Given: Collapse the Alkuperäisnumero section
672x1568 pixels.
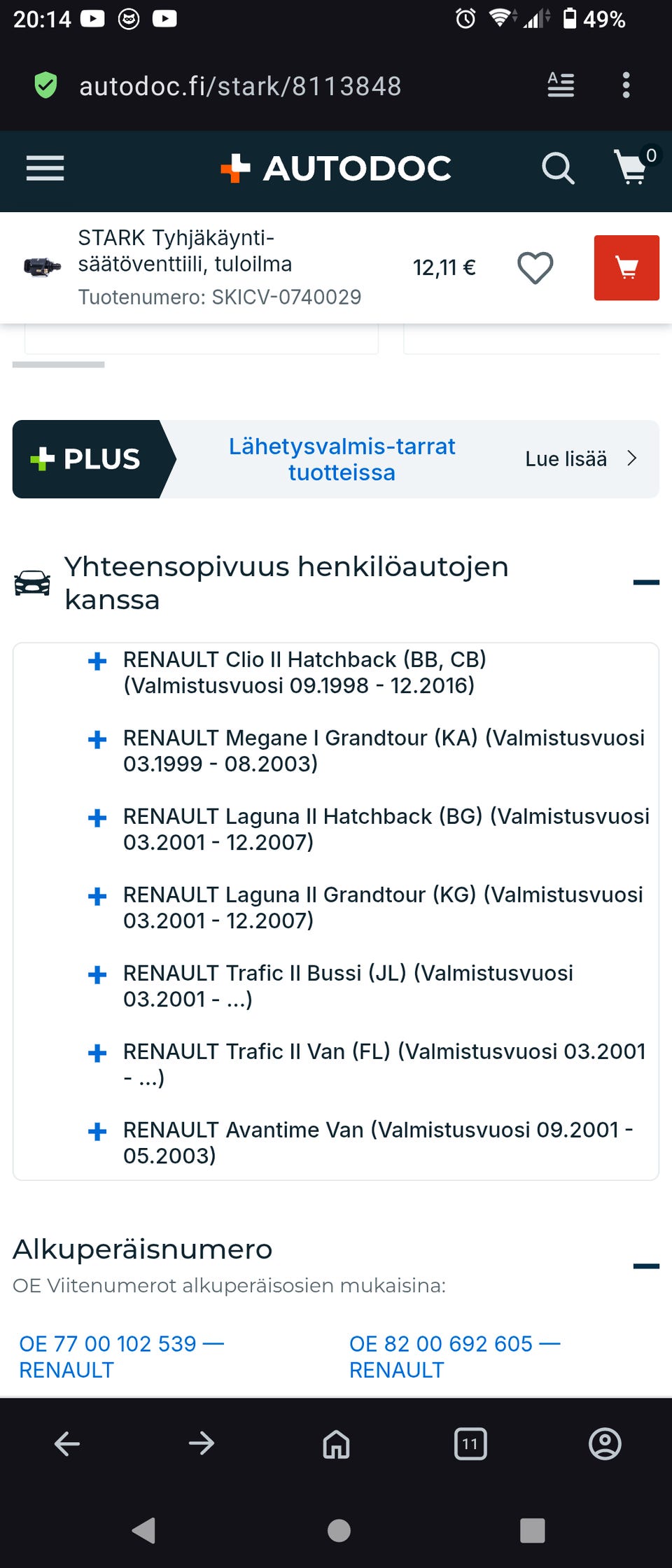Looking at the screenshot, I should pos(645,1266).
